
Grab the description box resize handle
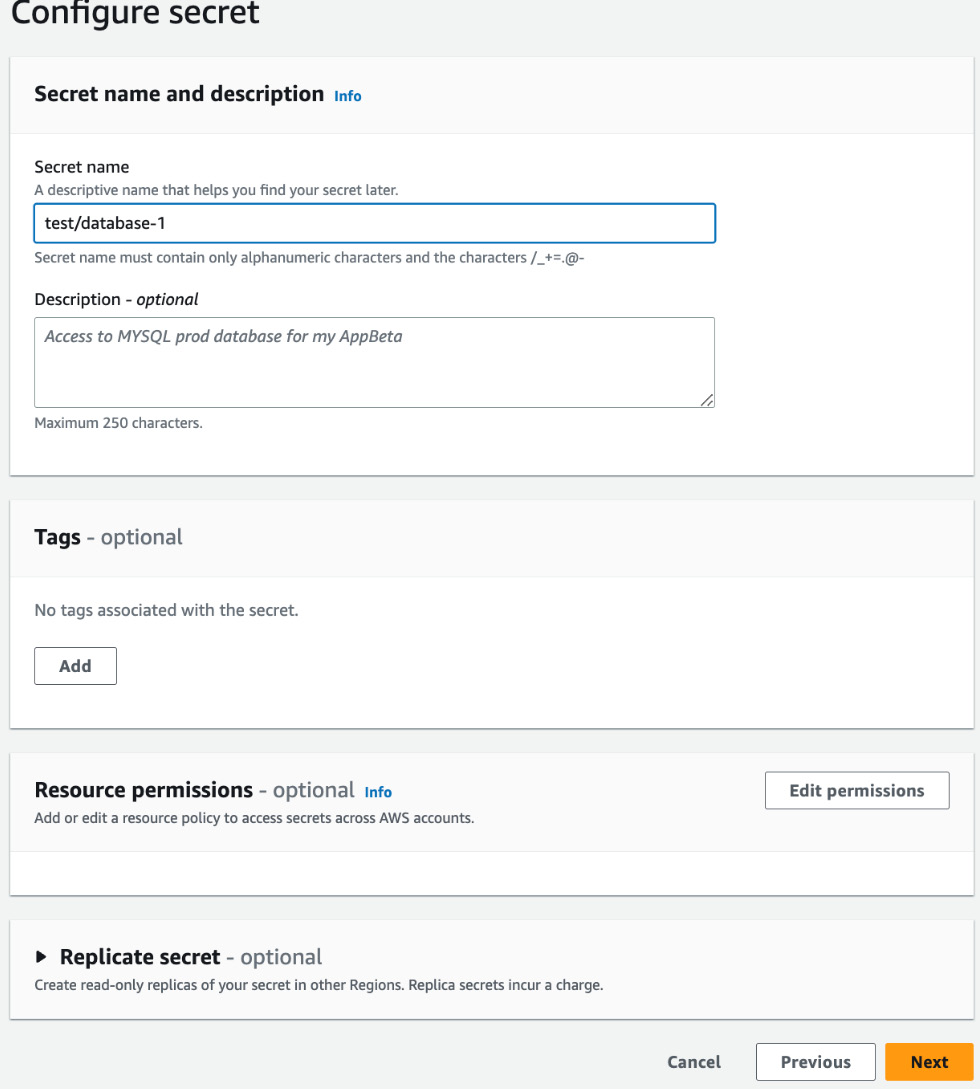point(706,399)
